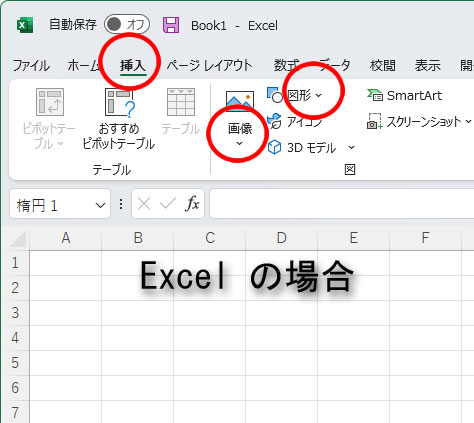The height and width of the screenshot is (423, 474).
Task: Select column A header
Action: (66, 238)
